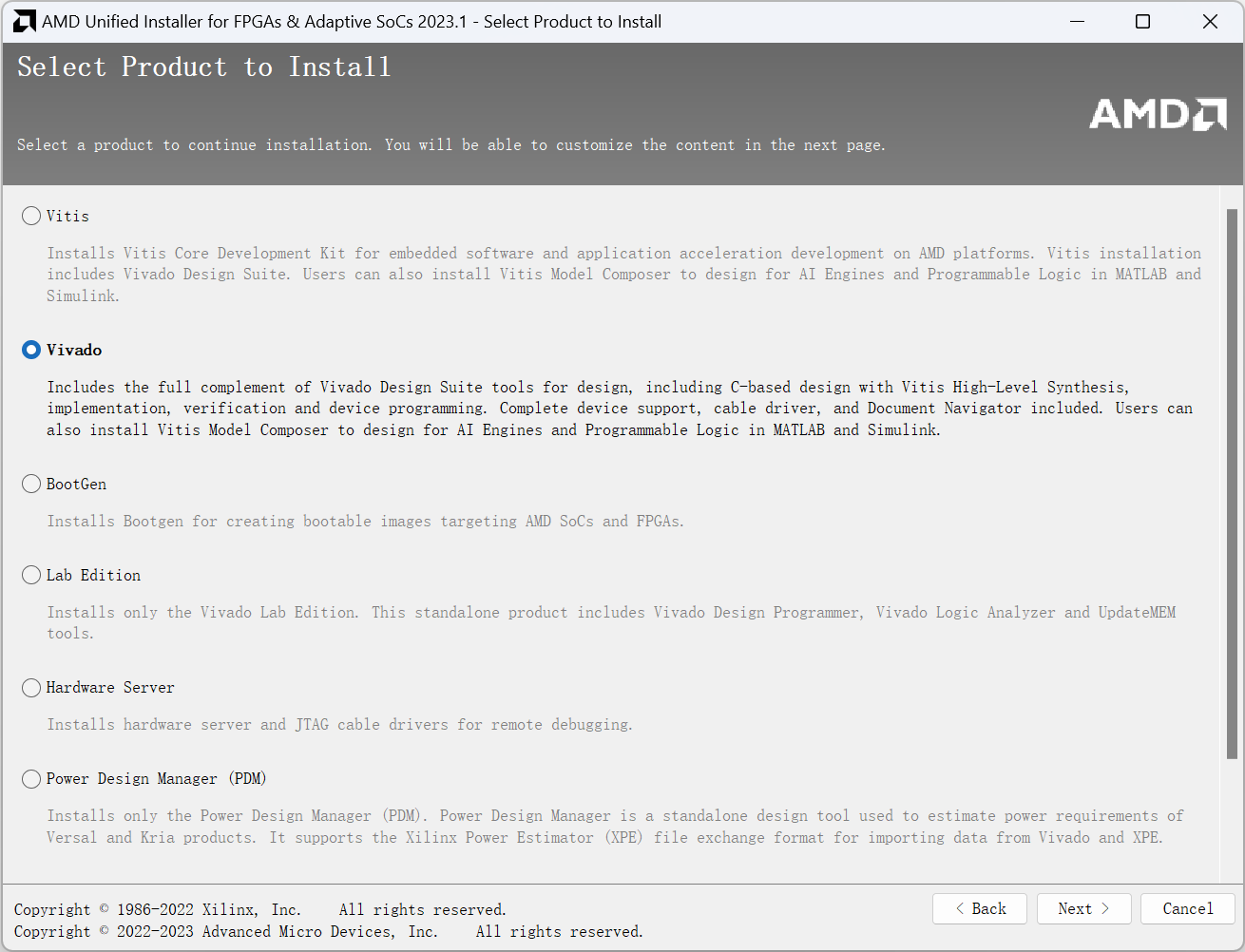
Task: Click the vertical scrollbar thumb
Action: [1232, 485]
